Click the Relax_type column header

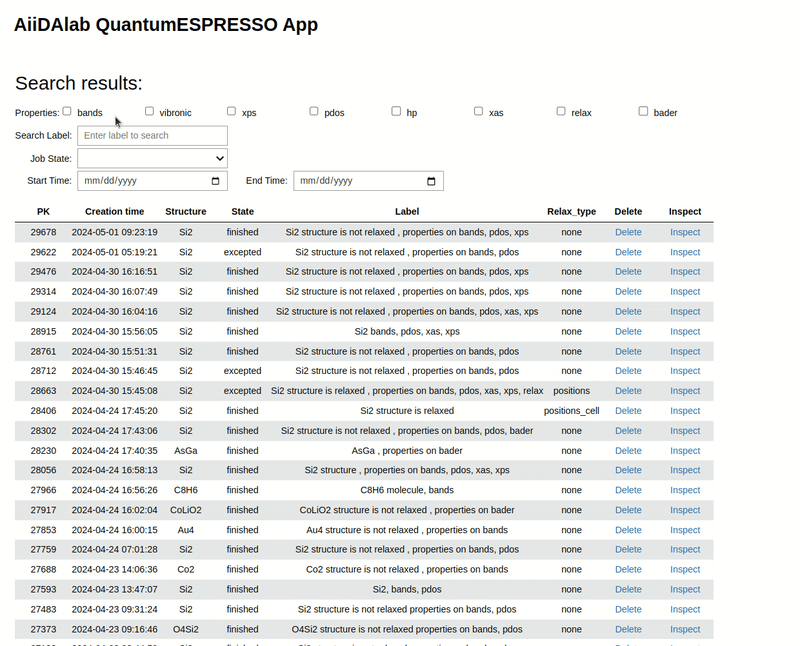571,211
